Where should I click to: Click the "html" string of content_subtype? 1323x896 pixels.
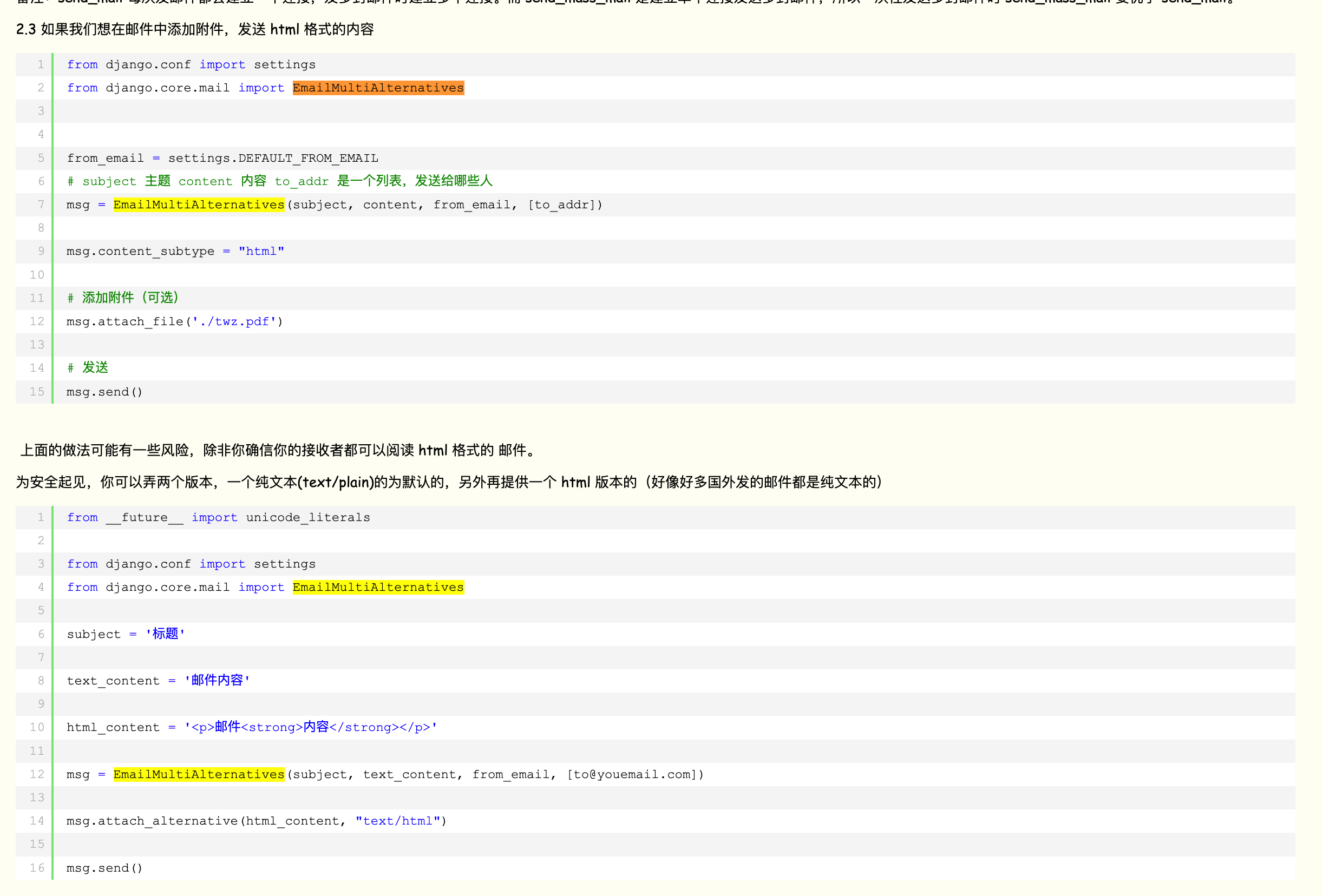pyautogui.click(x=261, y=252)
